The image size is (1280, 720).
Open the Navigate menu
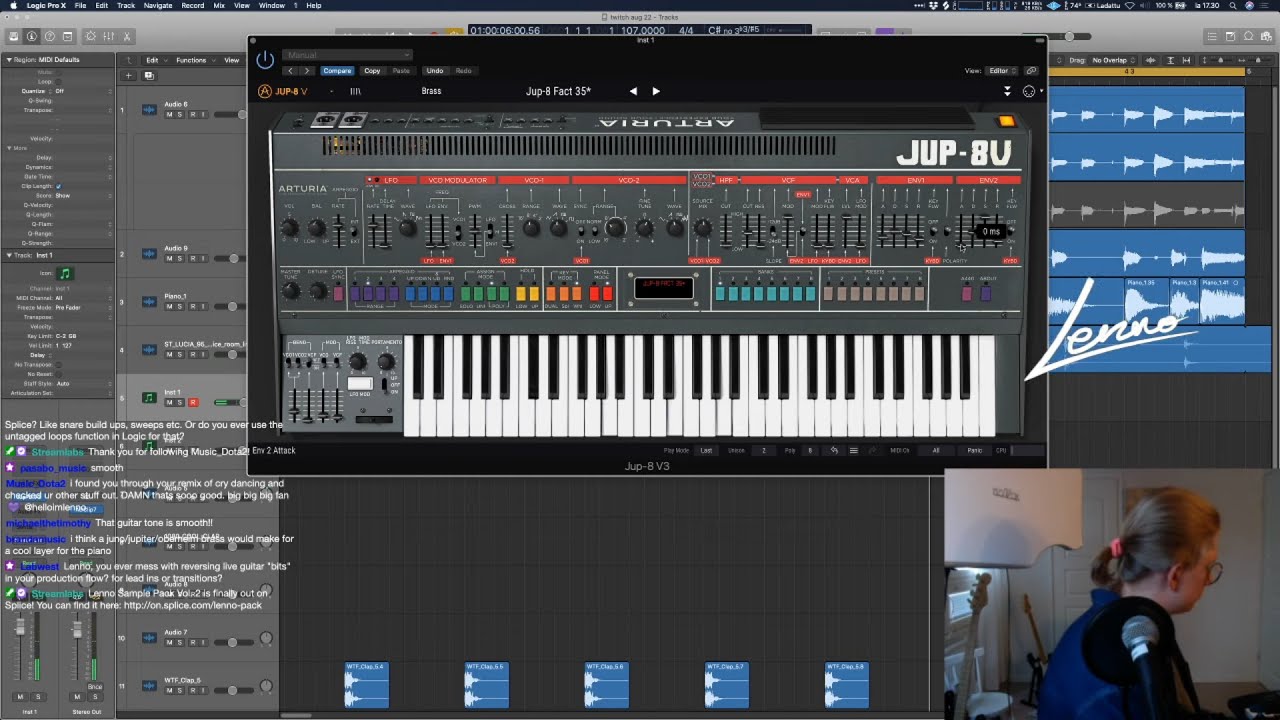(x=158, y=5)
